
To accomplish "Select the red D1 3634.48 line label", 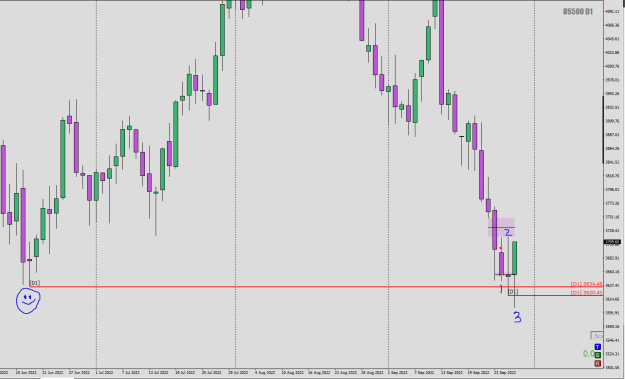I will [586, 284].
